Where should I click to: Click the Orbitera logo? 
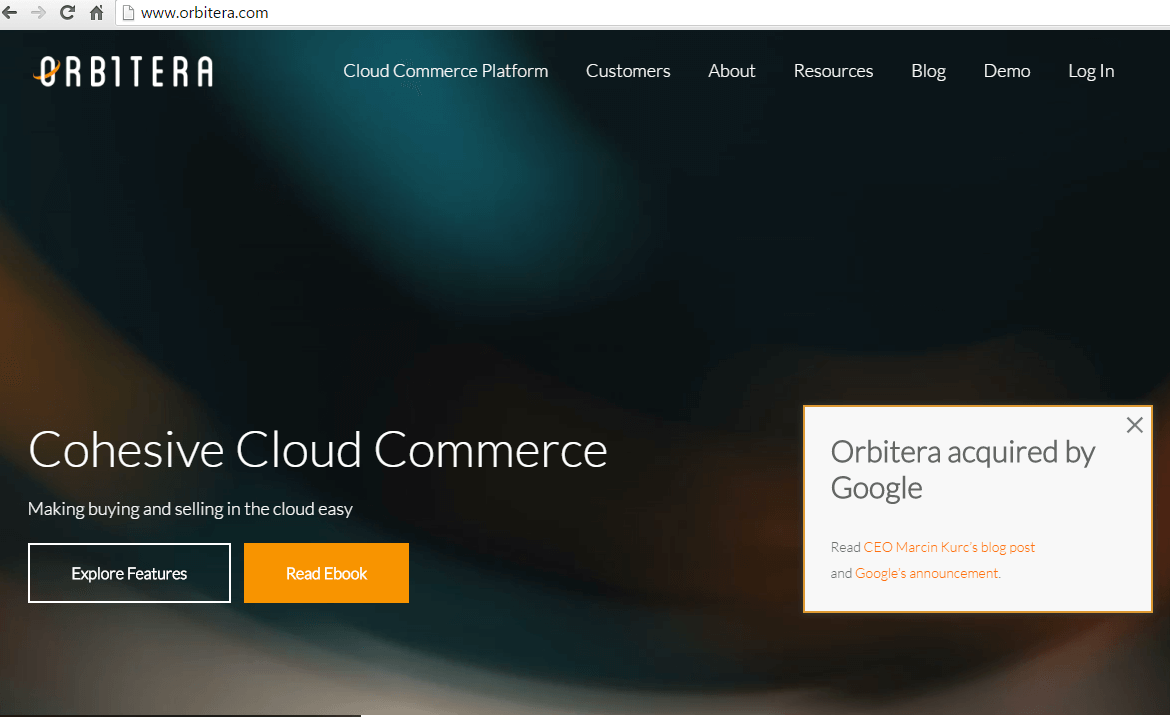(123, 71)
